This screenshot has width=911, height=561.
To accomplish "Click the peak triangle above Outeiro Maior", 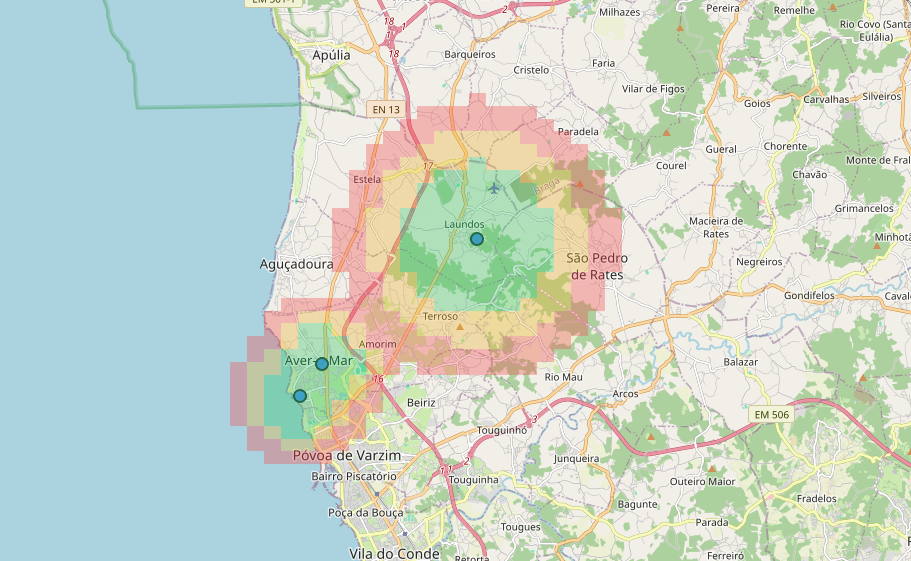I will pyautogui.click(x=711, y=468).
